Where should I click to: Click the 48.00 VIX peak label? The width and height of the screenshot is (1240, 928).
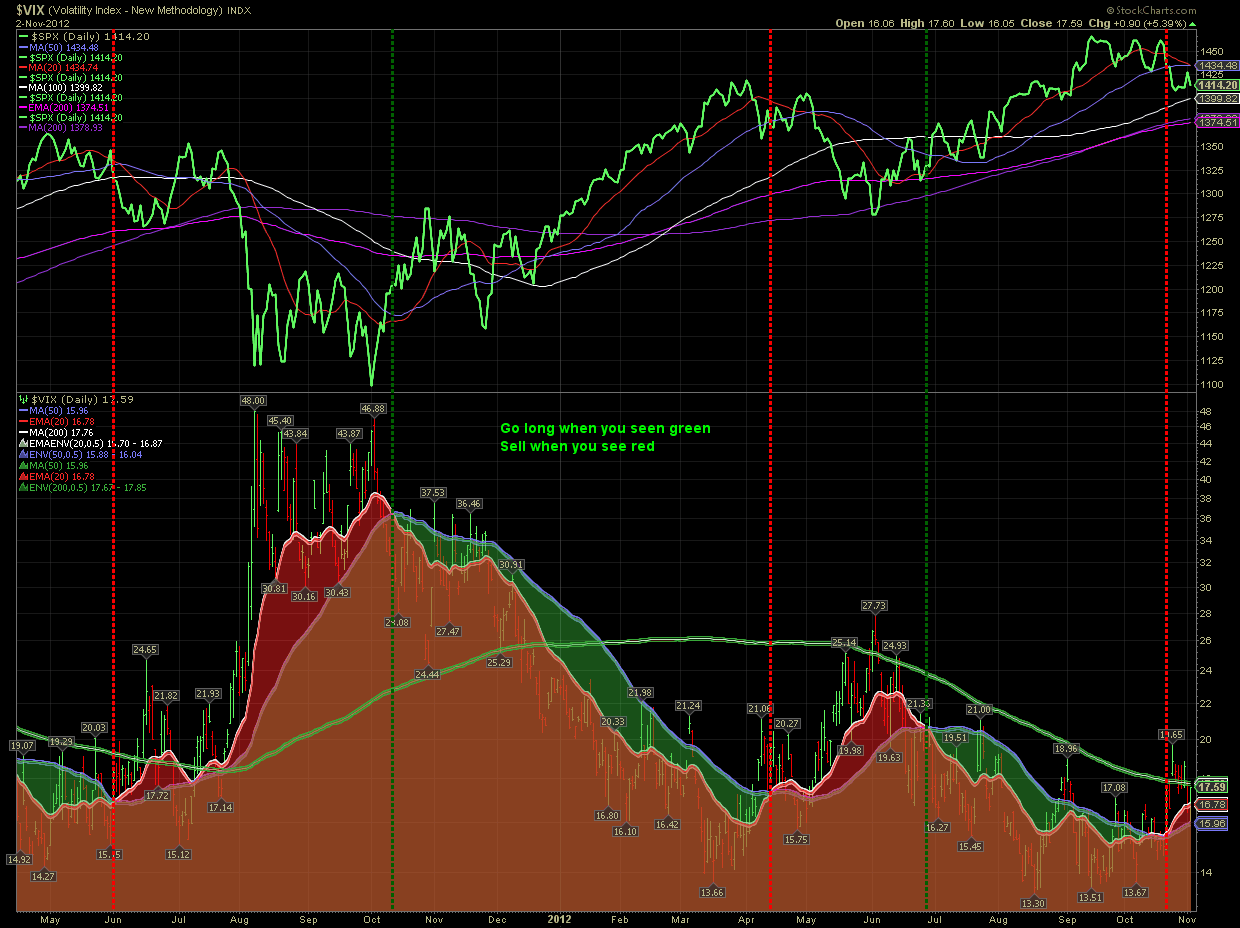(253, 400)
